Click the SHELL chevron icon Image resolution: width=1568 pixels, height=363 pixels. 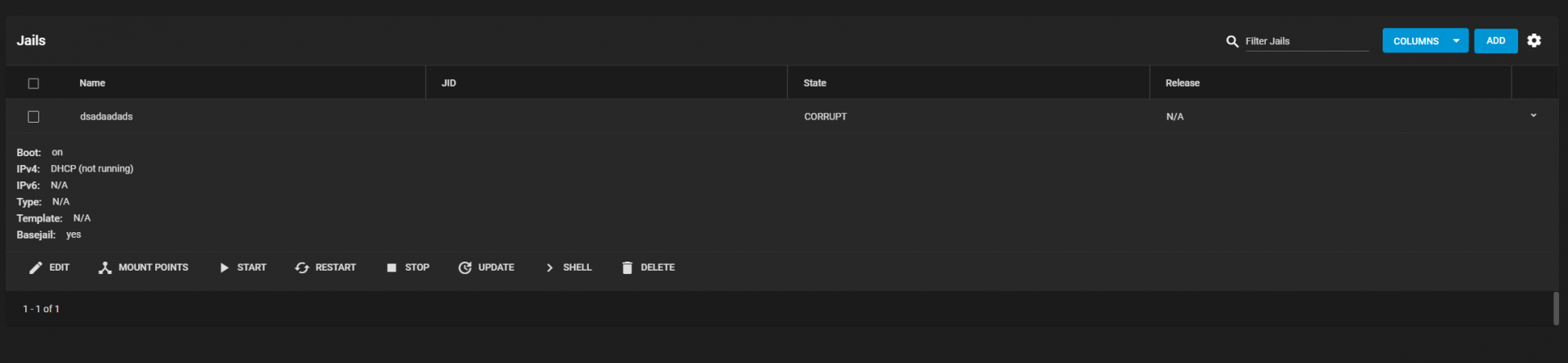tap(550, 268)
